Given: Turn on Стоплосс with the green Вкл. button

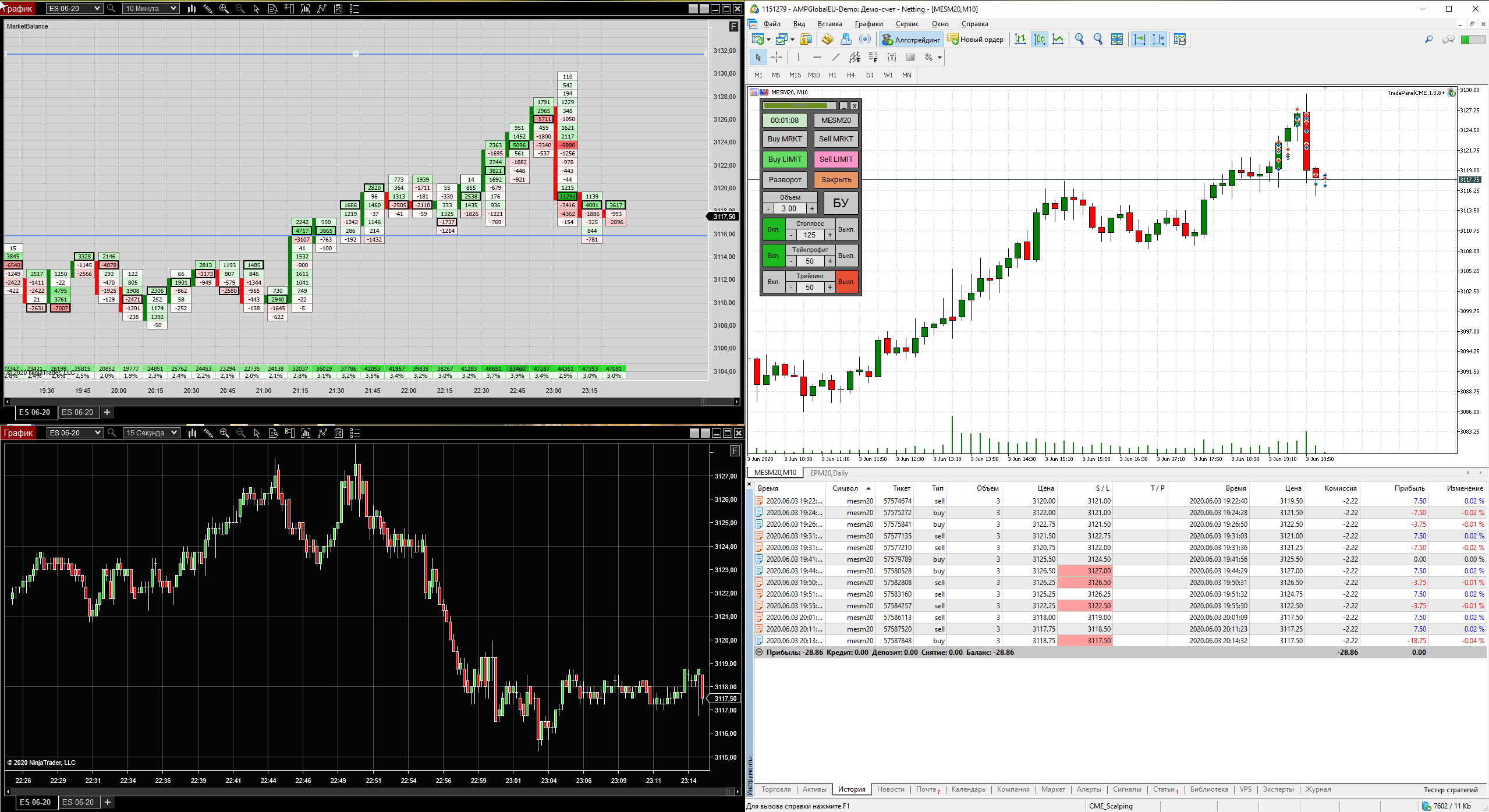Looking at the screenshot, I should 773,229.
